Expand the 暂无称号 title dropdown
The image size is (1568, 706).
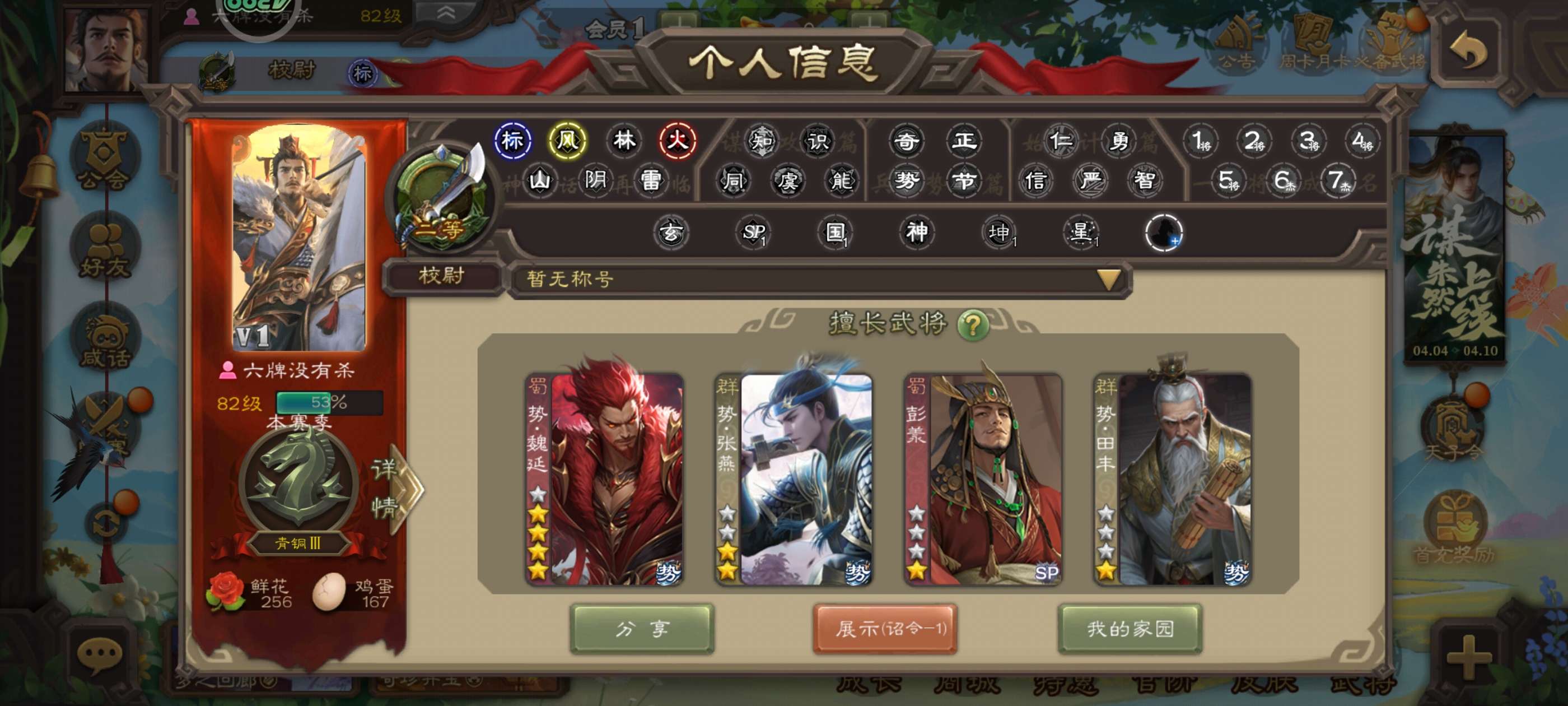[1108, 280]
